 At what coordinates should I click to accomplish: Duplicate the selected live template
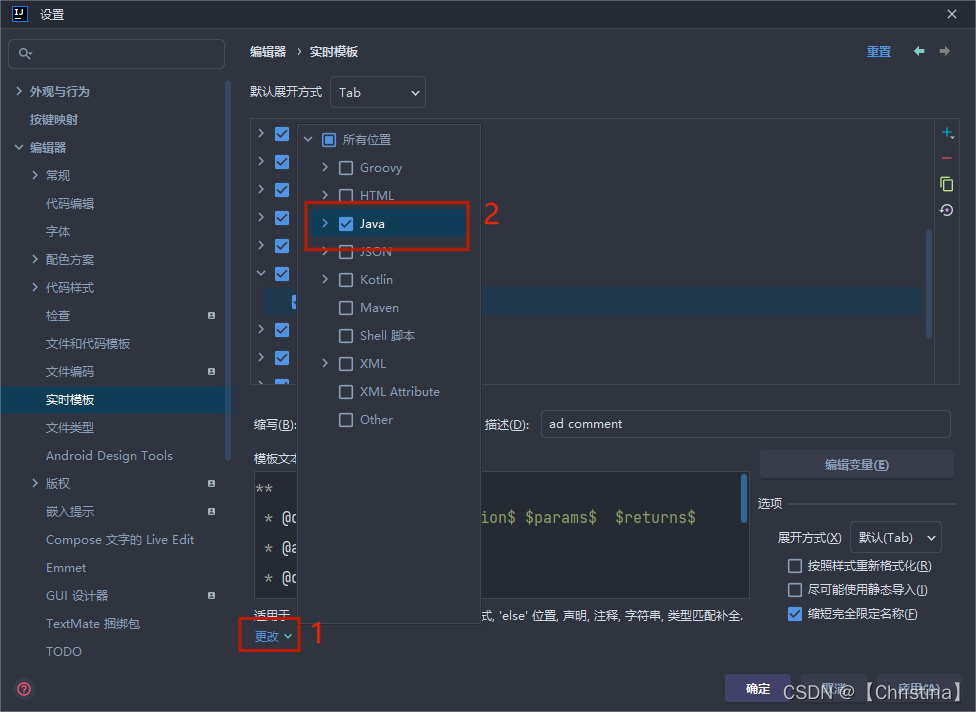coord(947,184)
